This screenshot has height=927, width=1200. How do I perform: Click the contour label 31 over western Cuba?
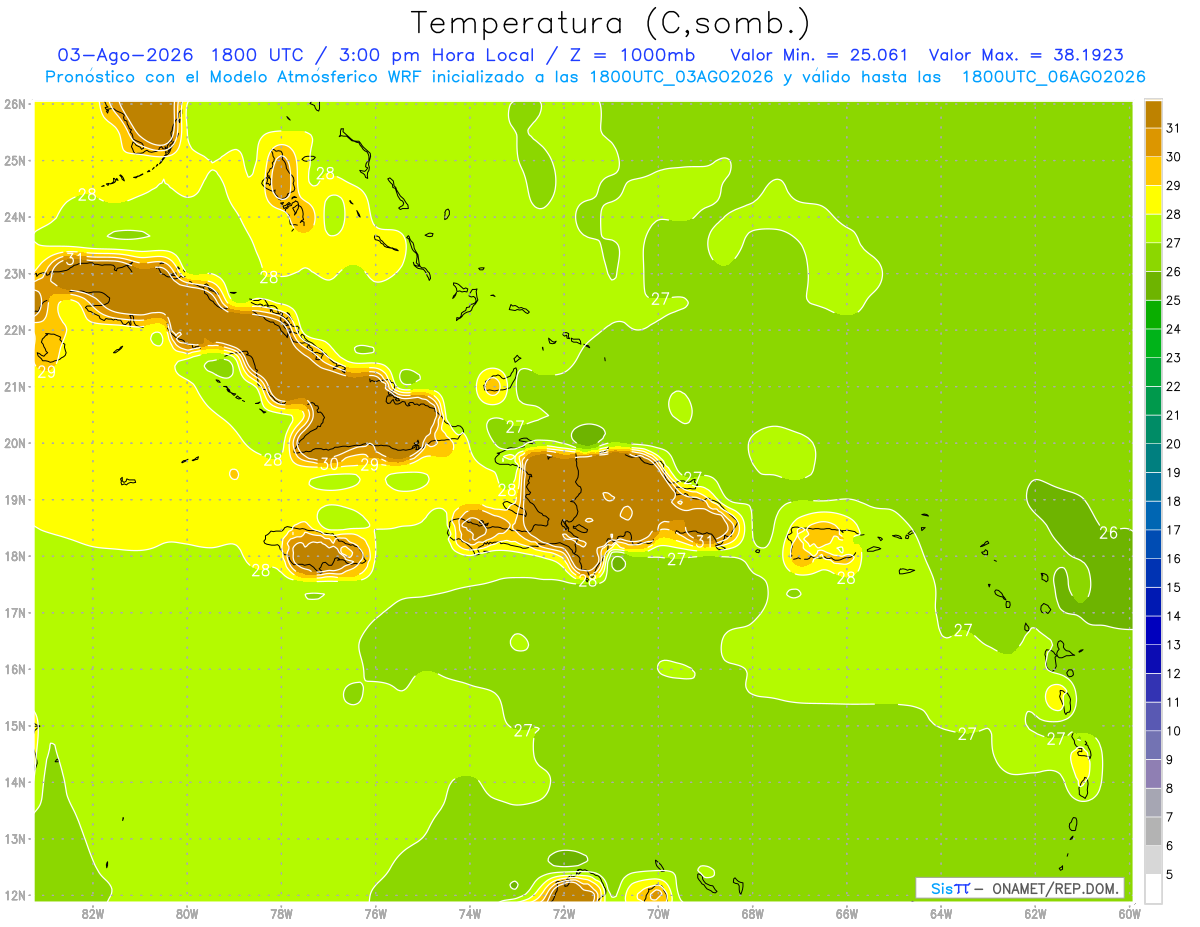coord(74,259)
